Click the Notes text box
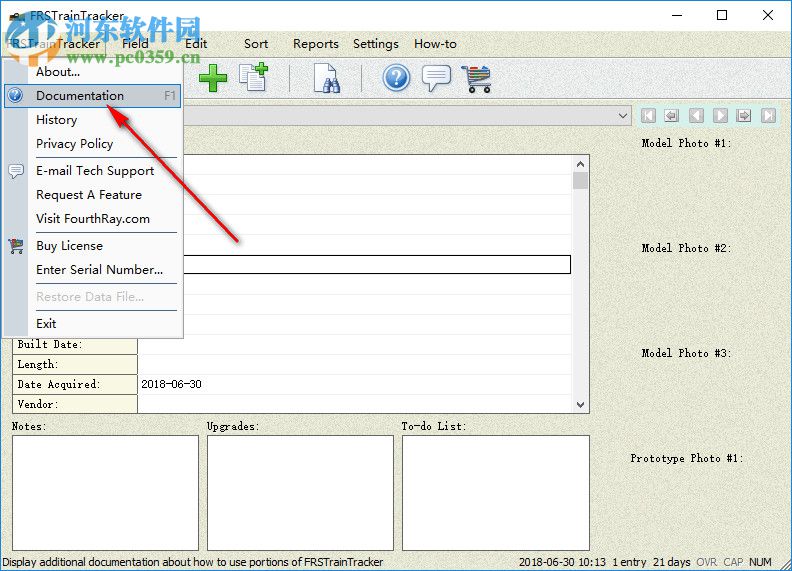Screen dimensions: 792x571 click(x=105, y=493)
